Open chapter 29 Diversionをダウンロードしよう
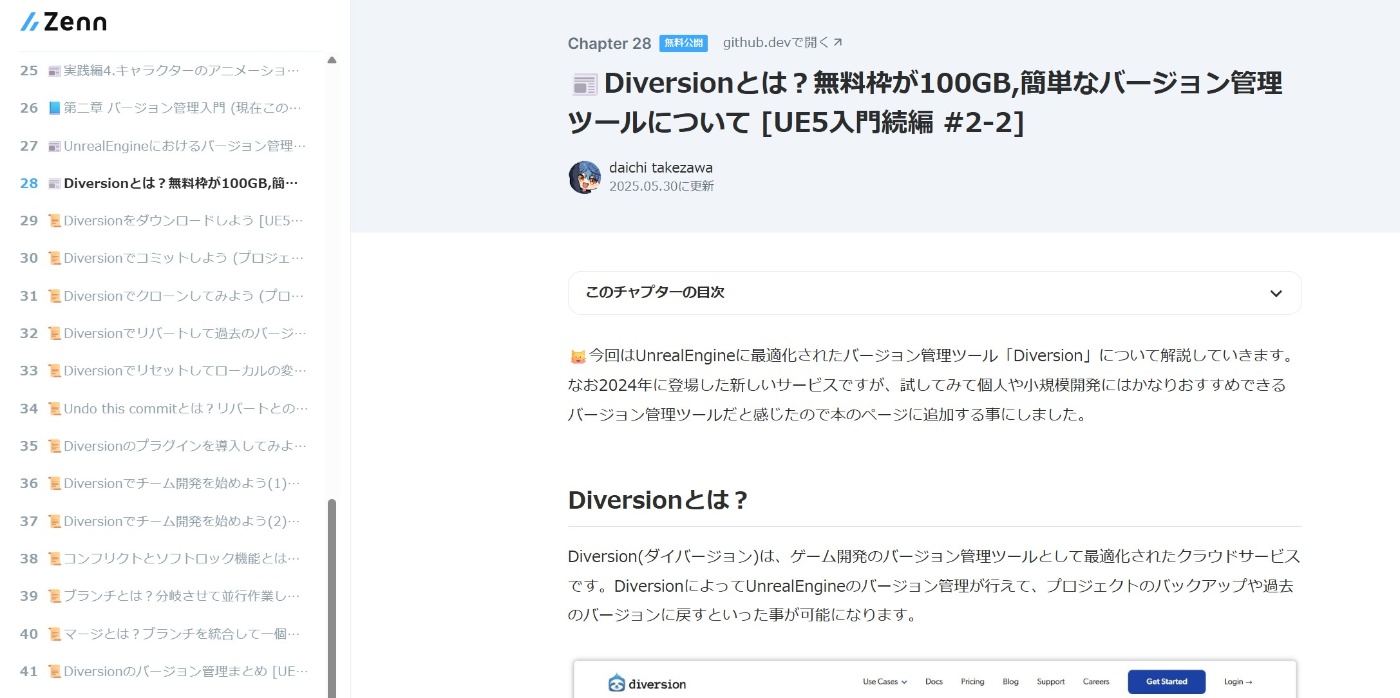 coord(160,220)
